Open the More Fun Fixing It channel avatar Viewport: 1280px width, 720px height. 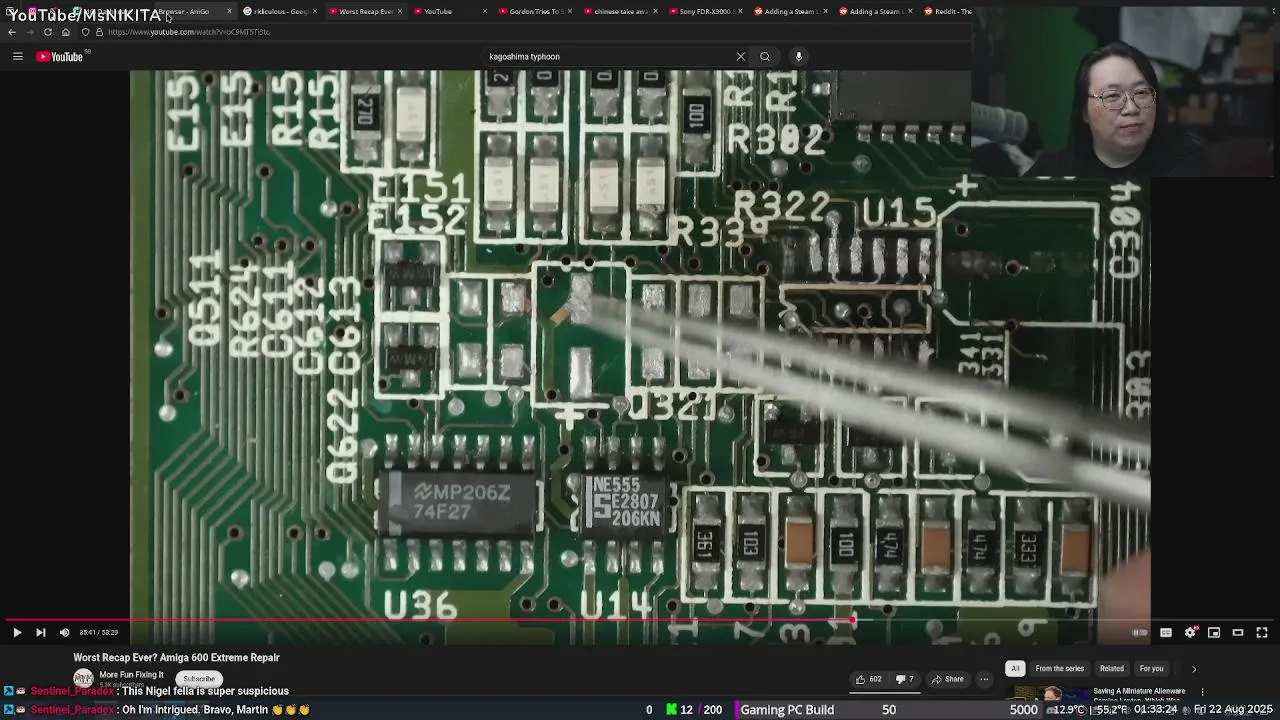pyautogui.click(x=83, y=678)
